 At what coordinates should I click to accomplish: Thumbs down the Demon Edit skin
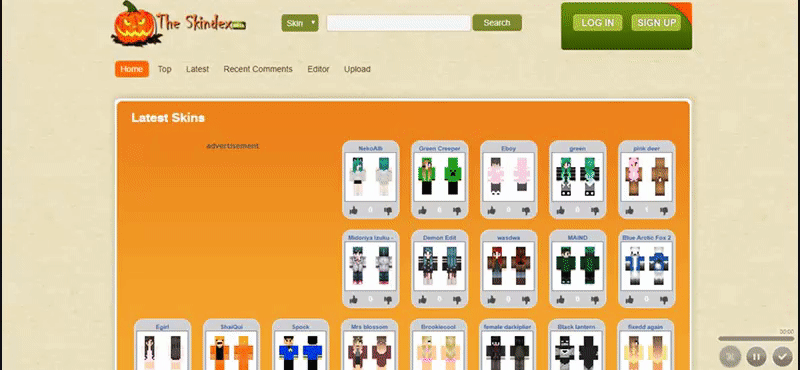(x=457, y=300)
